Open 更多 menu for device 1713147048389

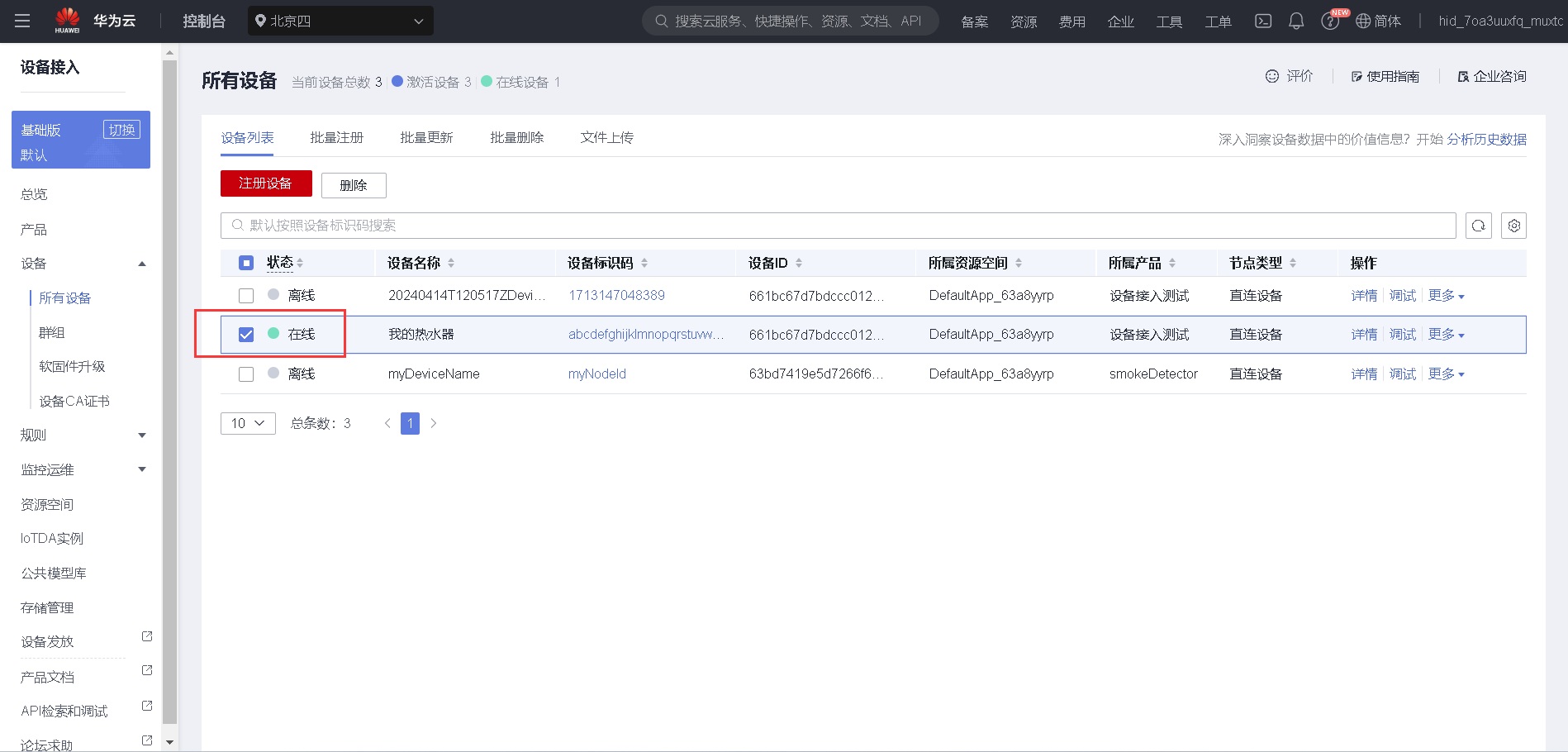pyautogui.click(x=1446, y=295)
